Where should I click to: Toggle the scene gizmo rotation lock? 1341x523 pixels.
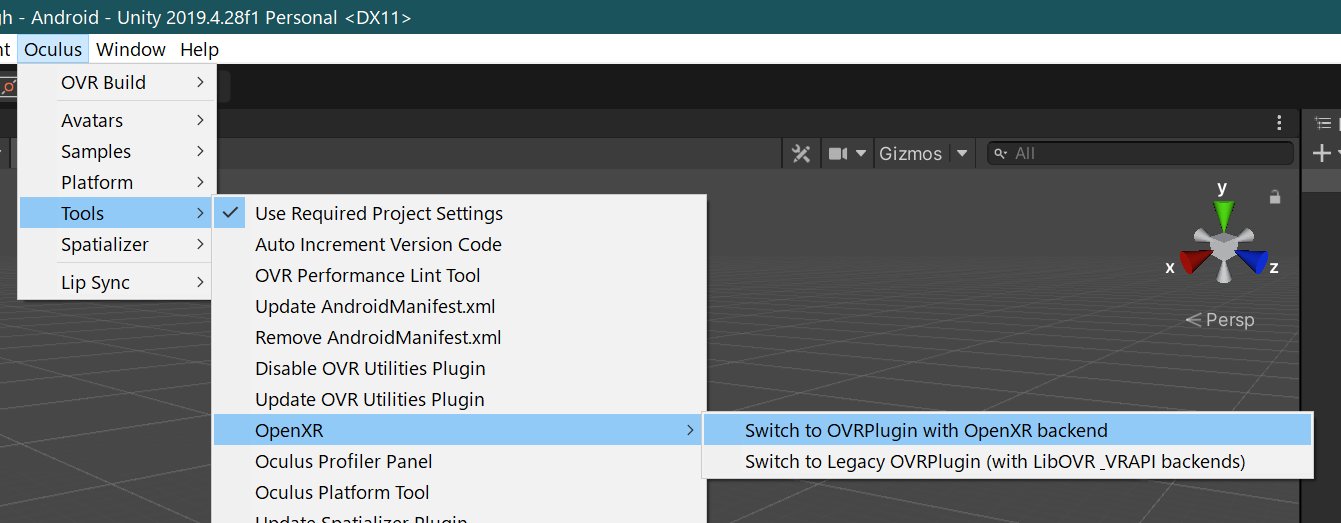(x=1275, y=197)
